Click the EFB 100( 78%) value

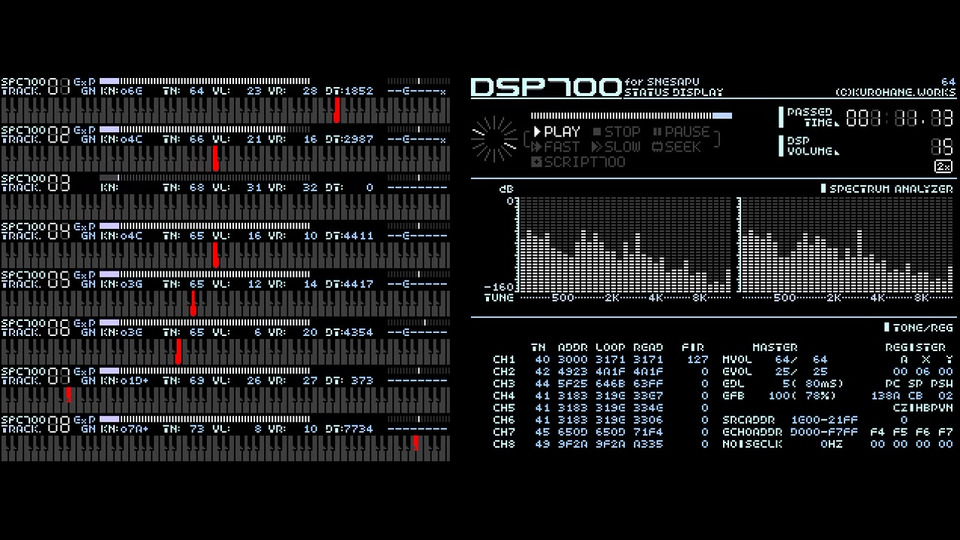point(779,396)
